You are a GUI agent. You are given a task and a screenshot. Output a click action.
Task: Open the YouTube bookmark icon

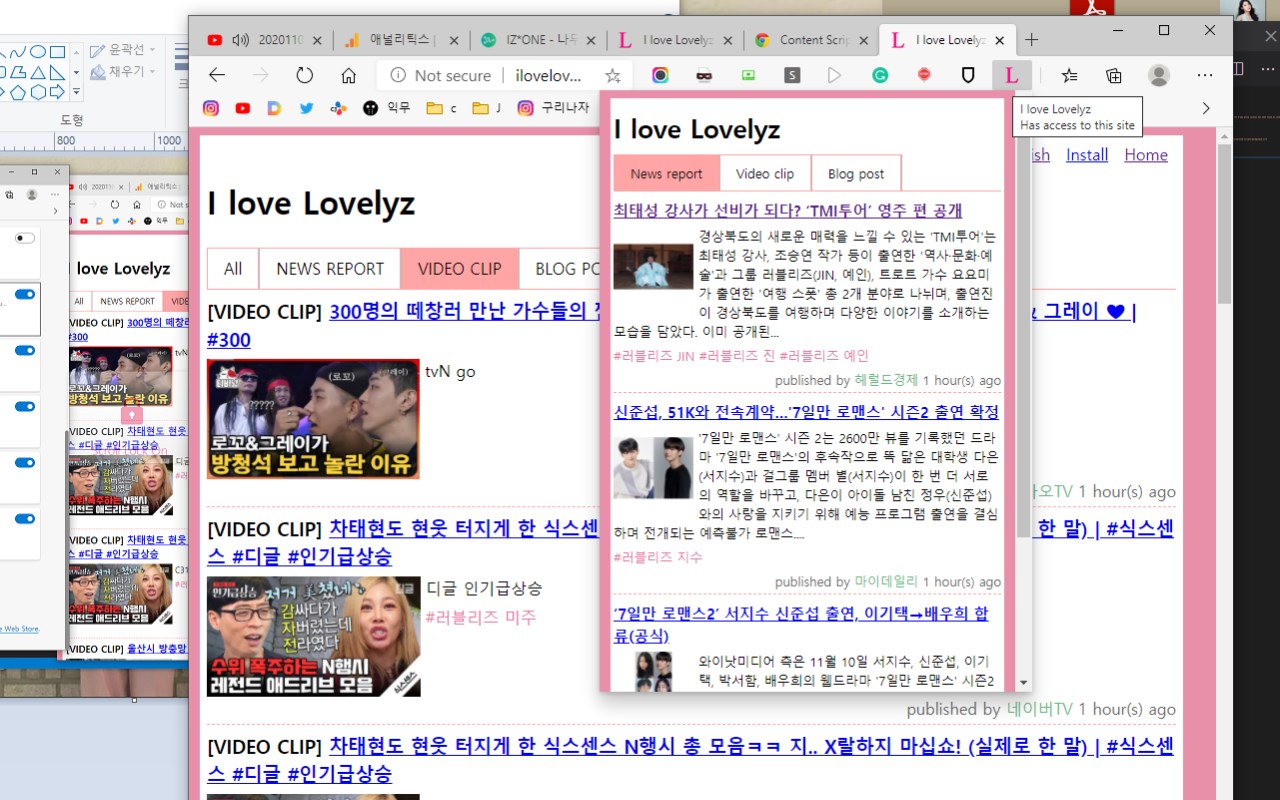pos(242,108)
